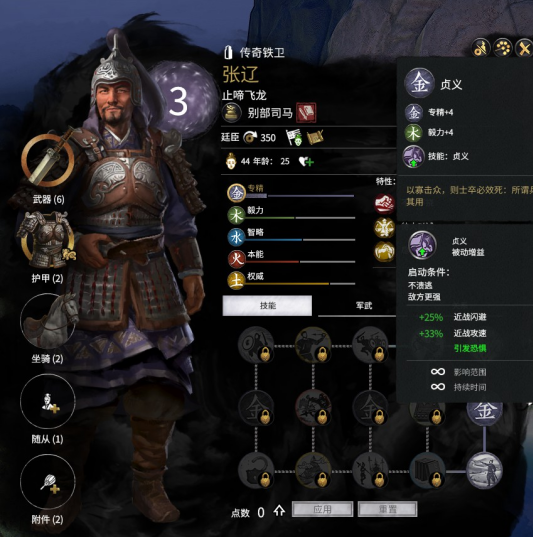533x537 pixels.
Task: Click the red fist trait icon under 特性
Action: pos(384,203)
